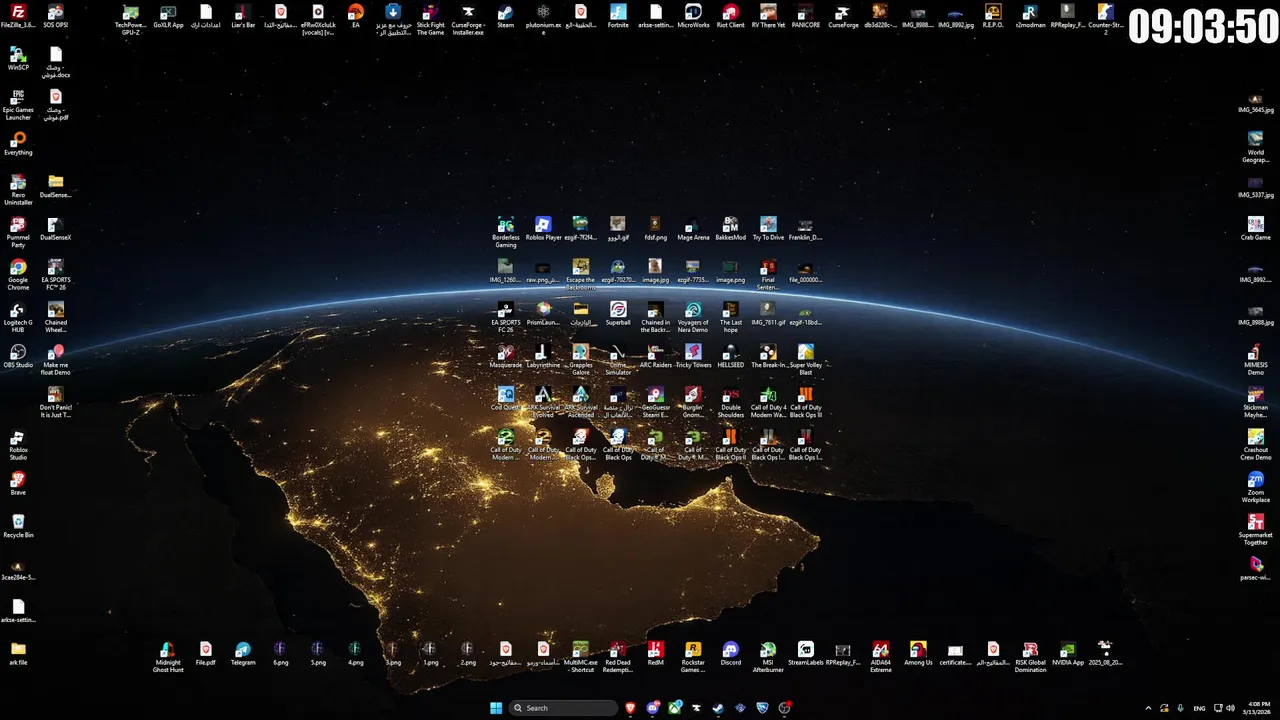Open AIDA64 Extreme shortcut
This screenshot has width=1280, height=720.
click(x=881, y=657)
